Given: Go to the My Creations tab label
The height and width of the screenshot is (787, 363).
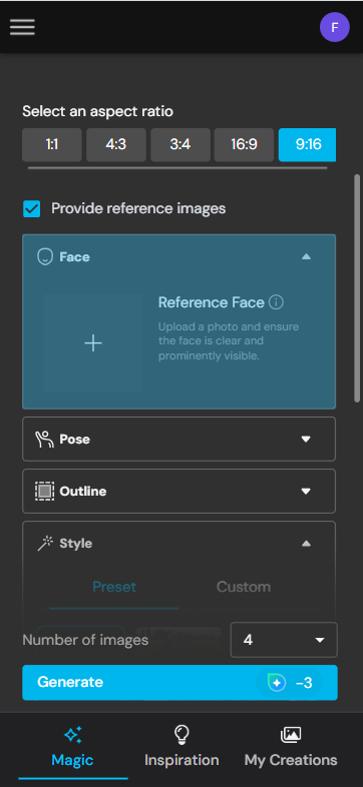Looking at the screenshot, I should coord(291,760).
